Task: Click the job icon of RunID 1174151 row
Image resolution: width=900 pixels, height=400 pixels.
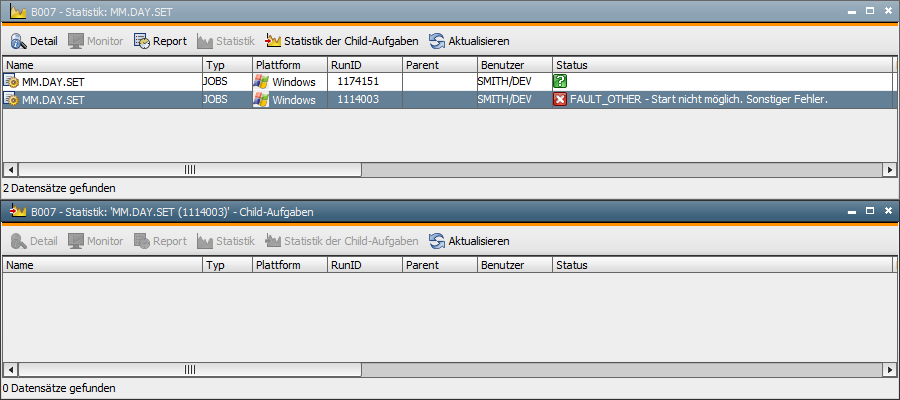Action: coord(12,81)
